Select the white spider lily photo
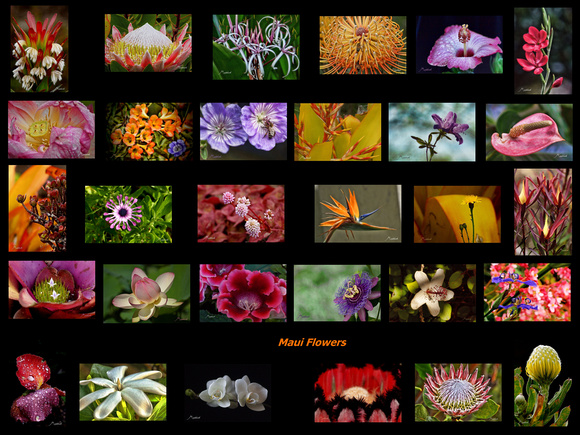580x435 pixels. pyautogui.click(x=256, y=47)
